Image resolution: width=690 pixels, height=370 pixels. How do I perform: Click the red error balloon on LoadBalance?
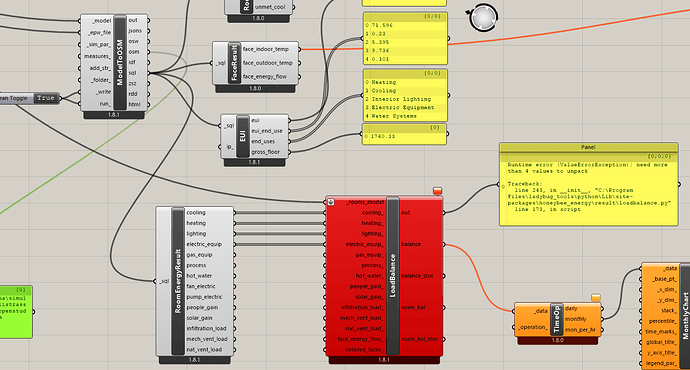click(x=437, y=190)
